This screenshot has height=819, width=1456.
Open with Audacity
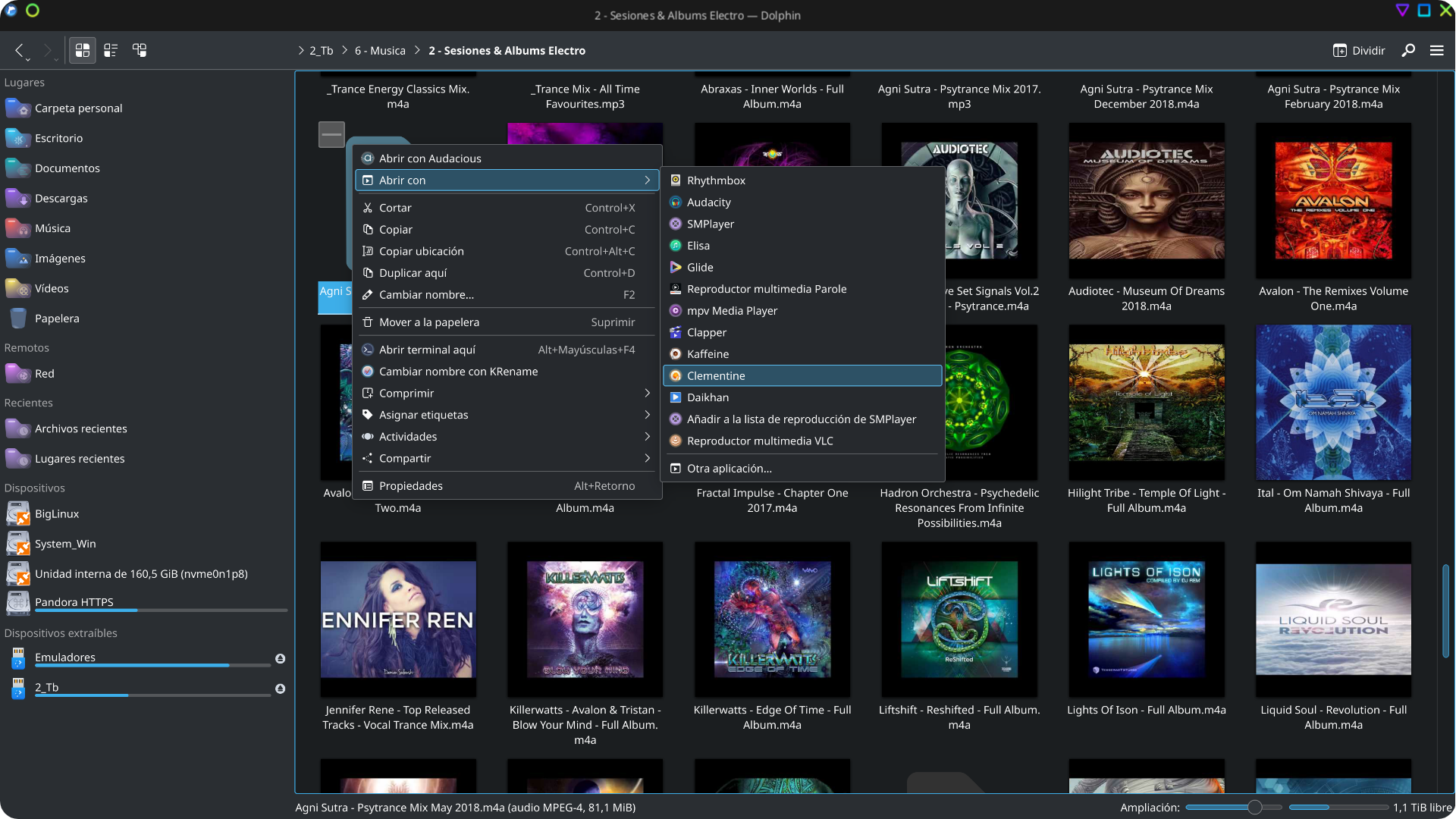[x=802, y=202]
